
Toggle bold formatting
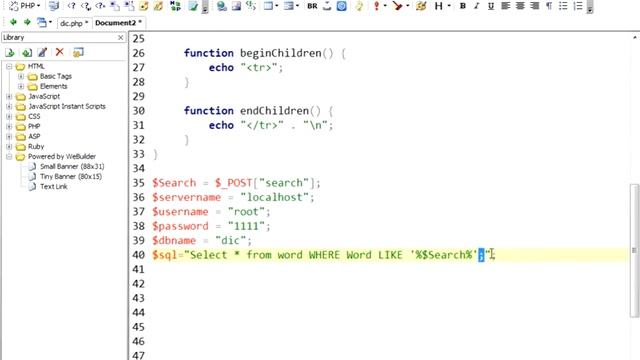(x=462, y=6)
